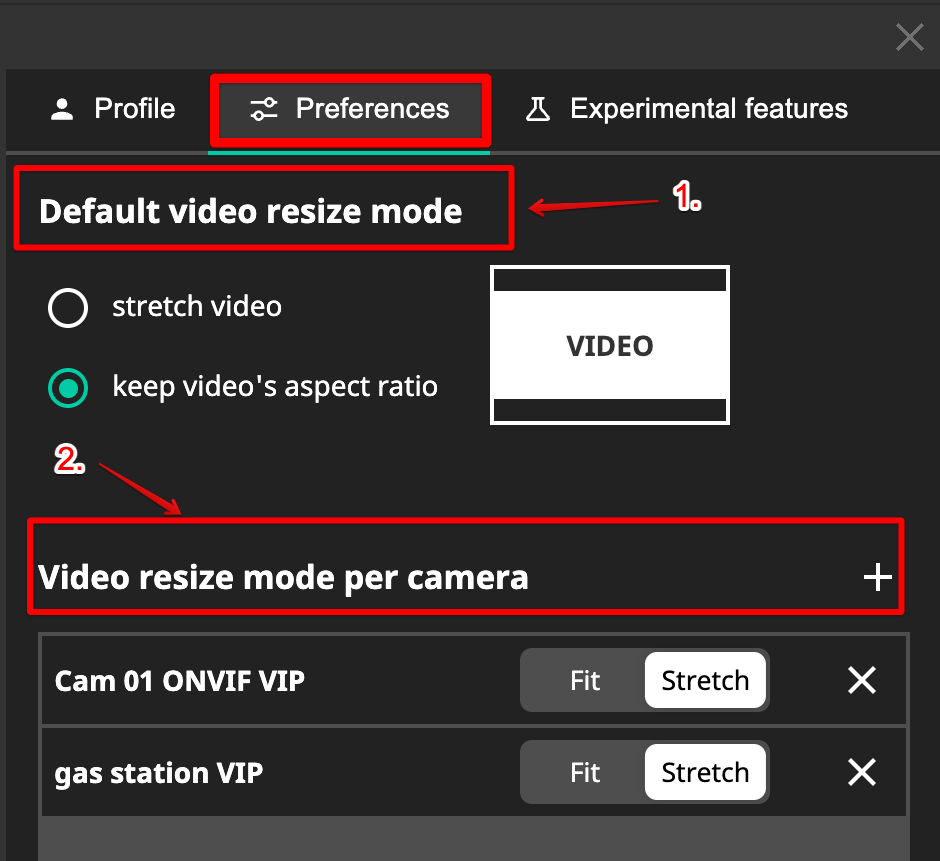Click the Experimental features flask icon
This screenshot has height=861, width=940.
538,109
